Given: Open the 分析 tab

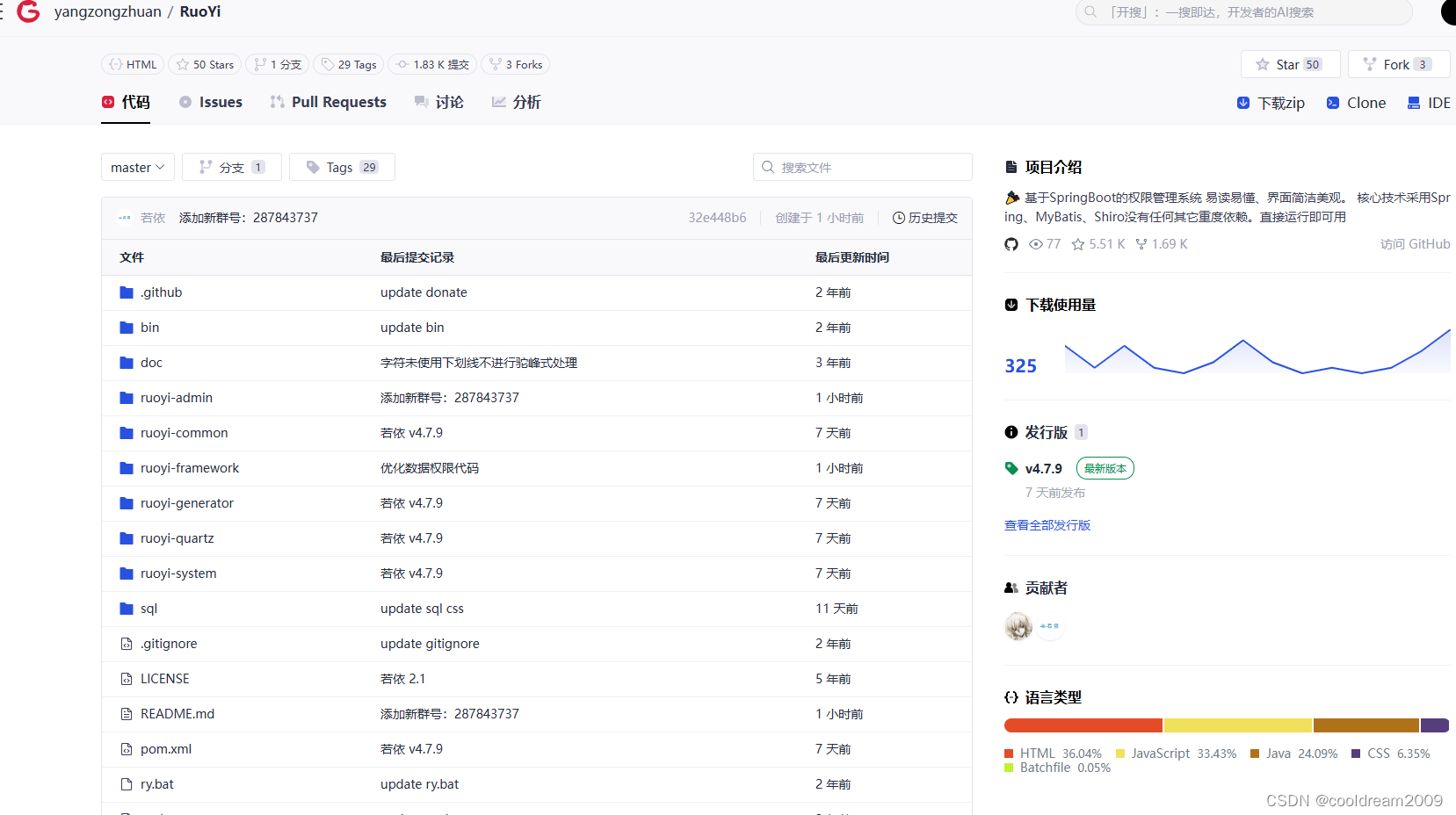Looking at the screenshot, I should 517,102.
